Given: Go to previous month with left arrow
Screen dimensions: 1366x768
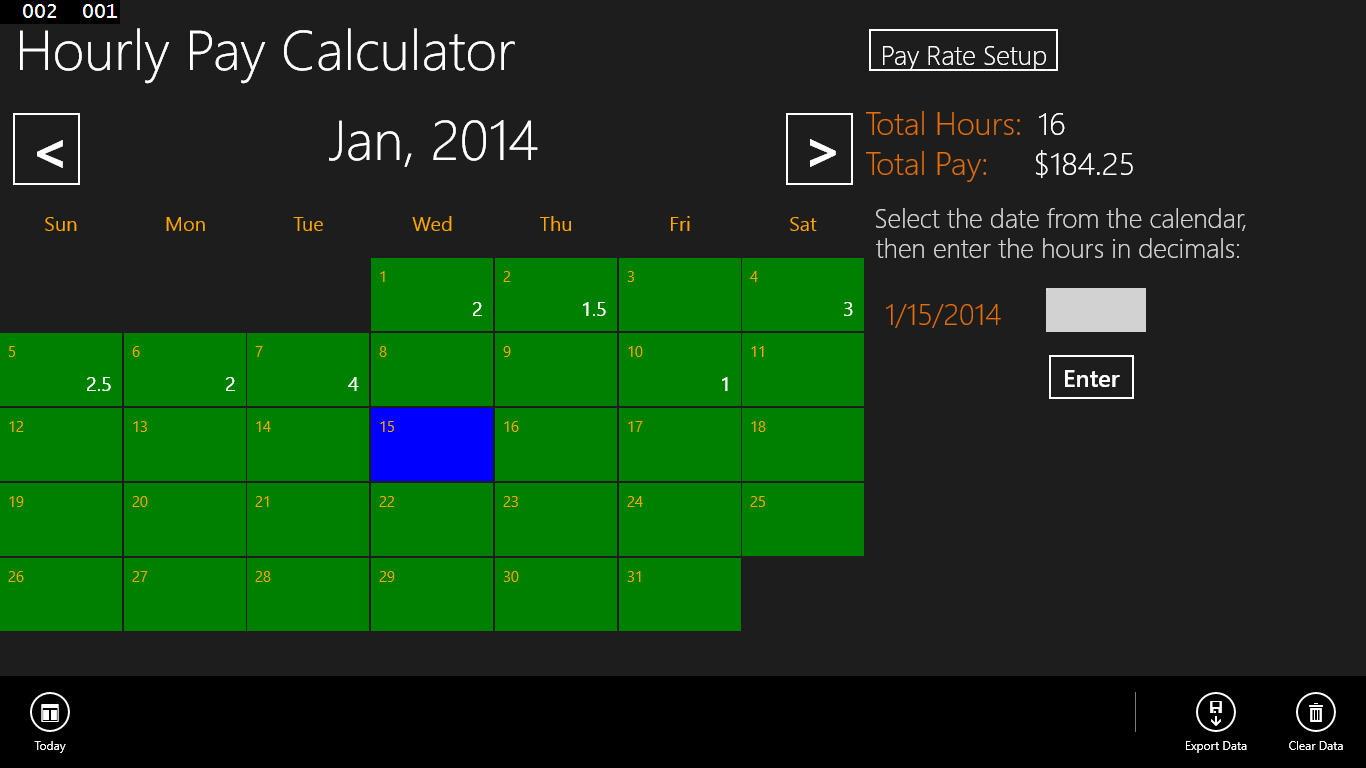Looking at the screenshot, I should pyautogui.click(x=46, y=149).
